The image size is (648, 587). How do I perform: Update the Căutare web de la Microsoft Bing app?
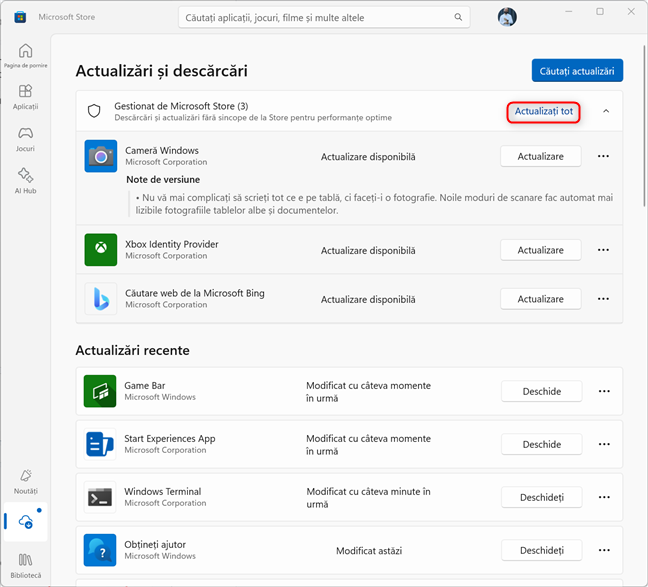tap(540, 299)
